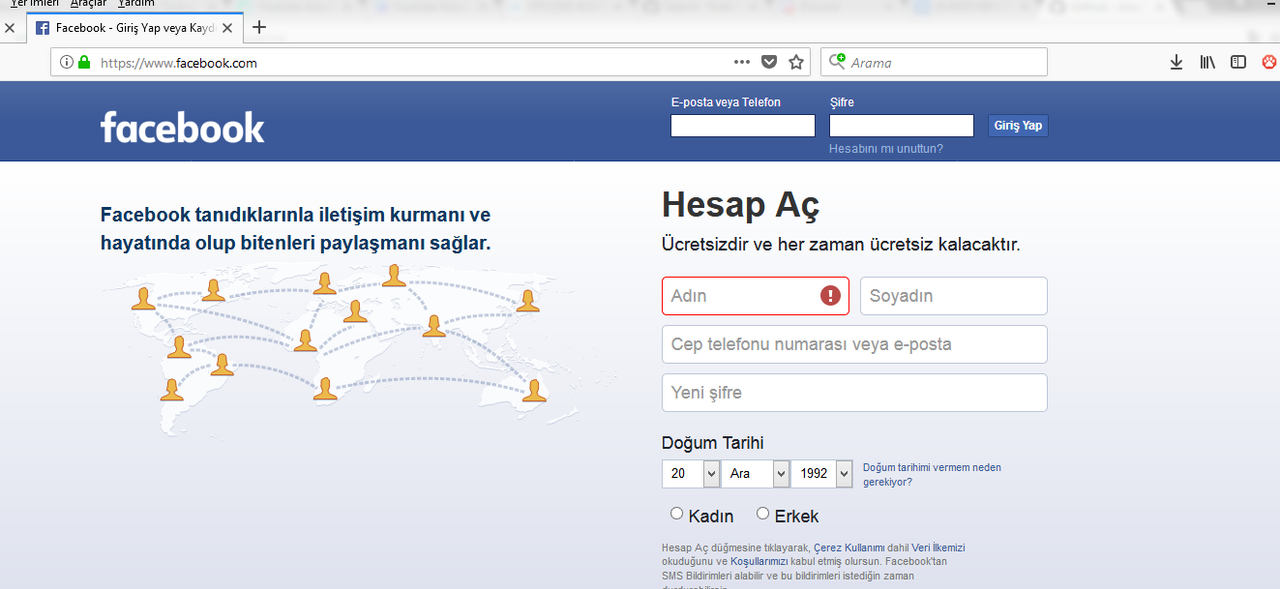The height and width of the screenshot is (589, 1280).
Task: Click the green padlock security icon
Action: click(x=84, y=62)
